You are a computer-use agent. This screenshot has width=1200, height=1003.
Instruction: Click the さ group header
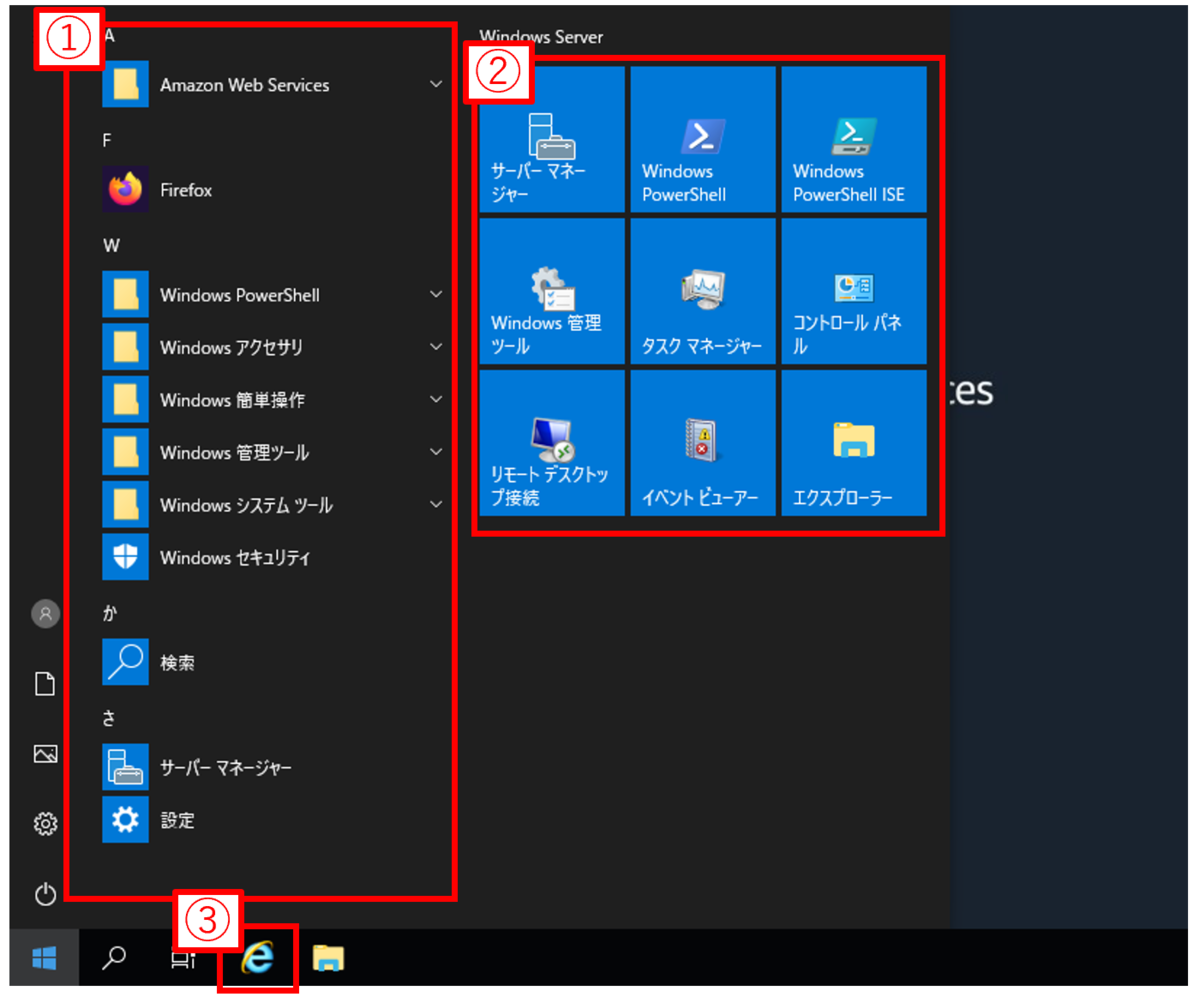point(109,718)
